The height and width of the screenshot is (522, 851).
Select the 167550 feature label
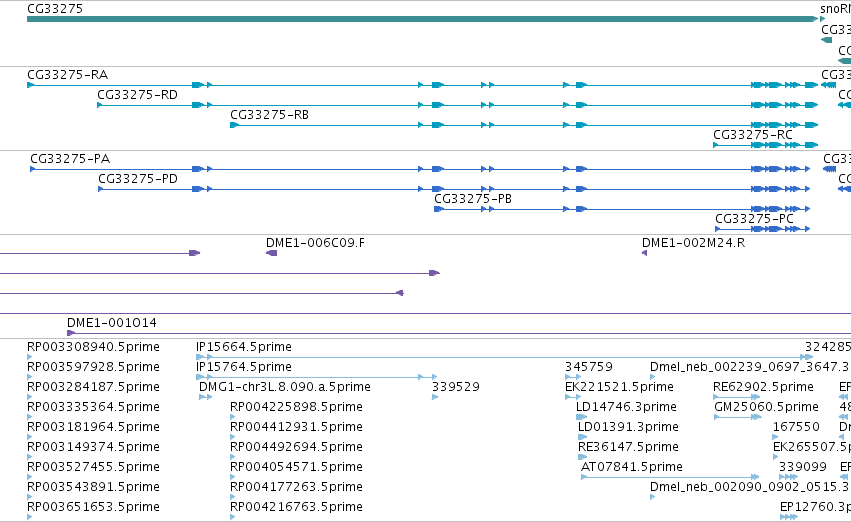796,427
